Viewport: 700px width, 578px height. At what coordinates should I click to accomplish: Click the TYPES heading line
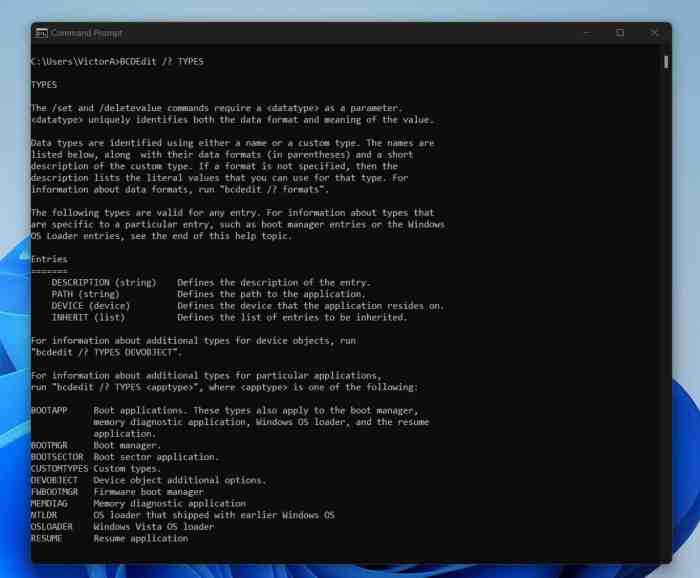pos(44,85)
